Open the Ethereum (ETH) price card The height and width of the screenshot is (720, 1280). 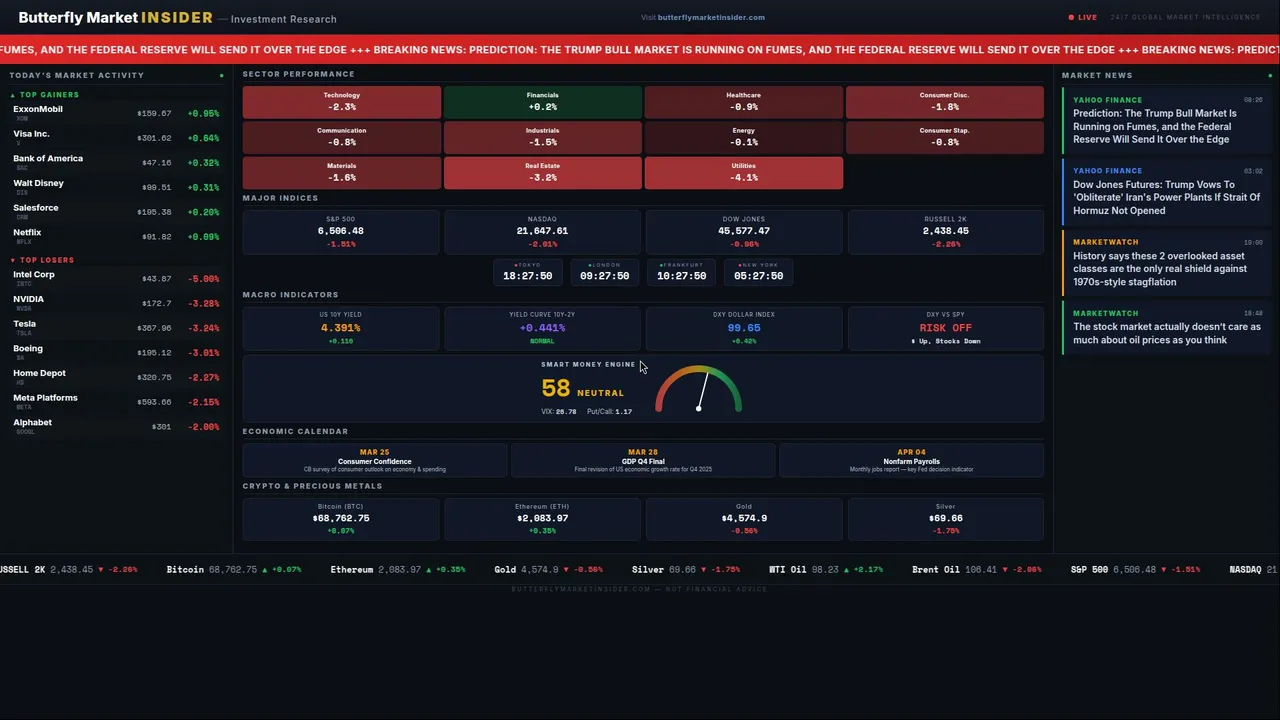[542, 519]
